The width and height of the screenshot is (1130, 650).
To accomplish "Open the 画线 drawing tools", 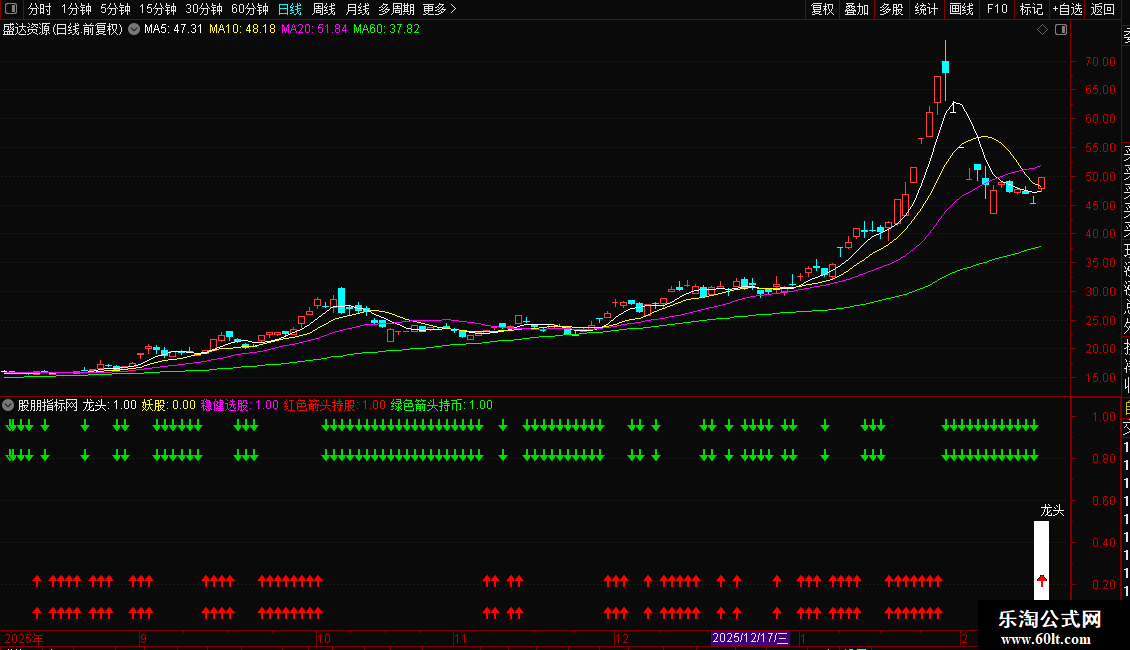I will click(x=961, y=9).
